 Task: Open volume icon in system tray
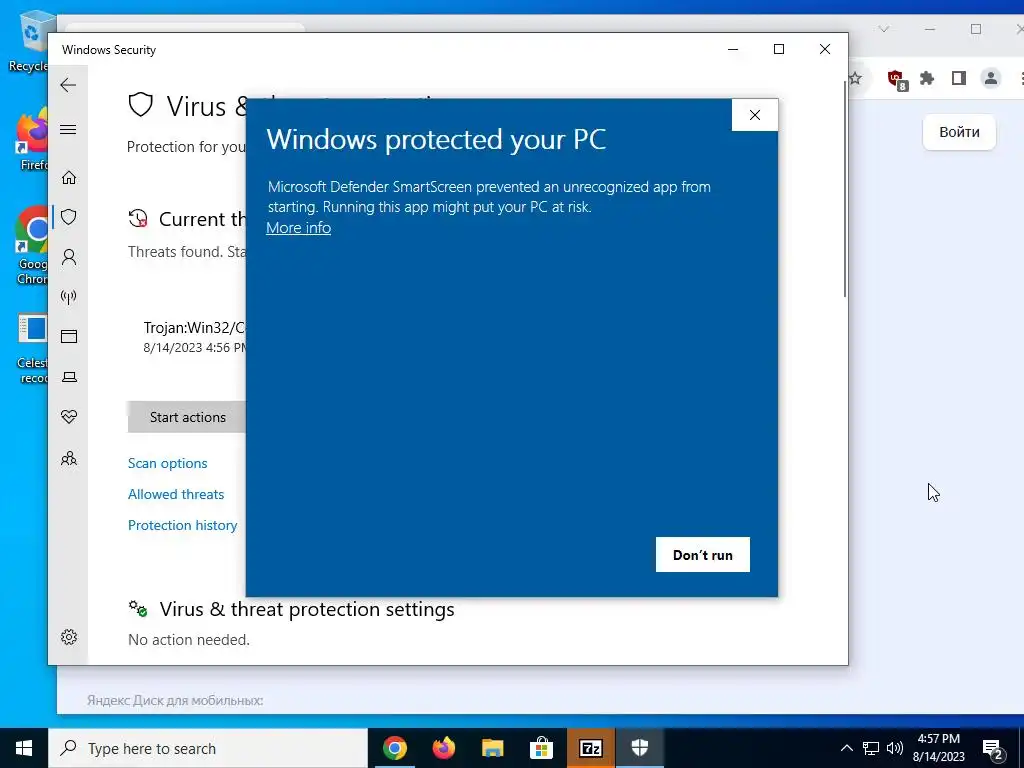coord(895,748)
